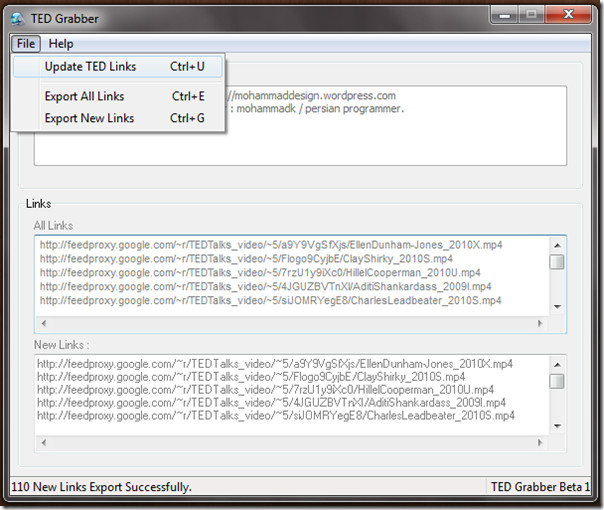This screenshot has height=510, width=604.
Task: Click the HillelCooperman_2010U.mp4 link in New Links
Action: 265,390
